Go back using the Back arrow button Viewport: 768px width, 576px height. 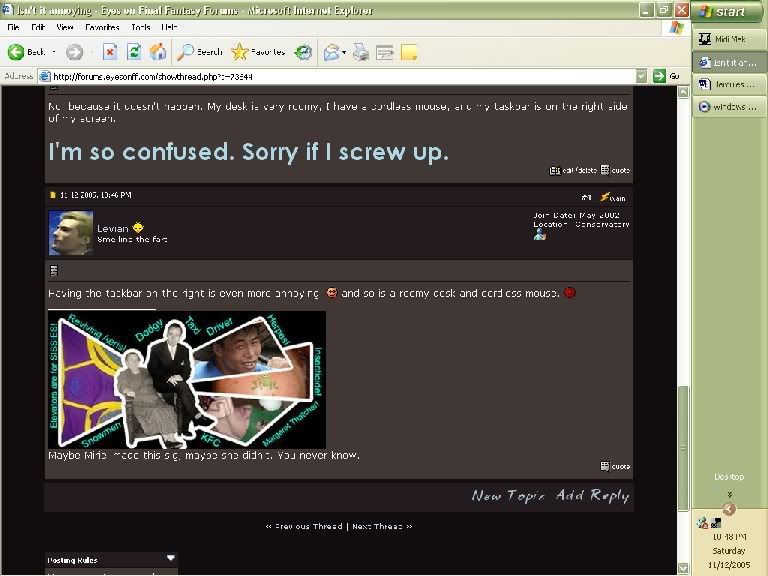(x=27, y=51)
